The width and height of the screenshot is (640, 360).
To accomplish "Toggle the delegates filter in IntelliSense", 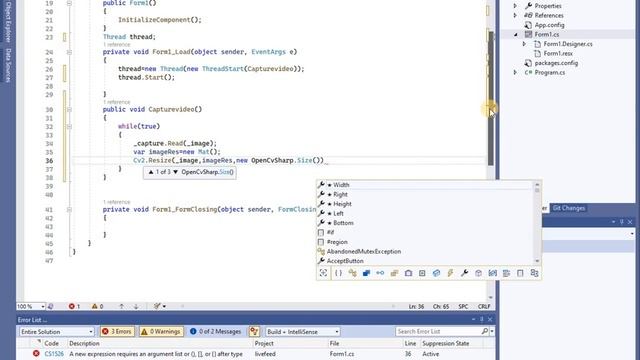I will [x=408, y=273].
